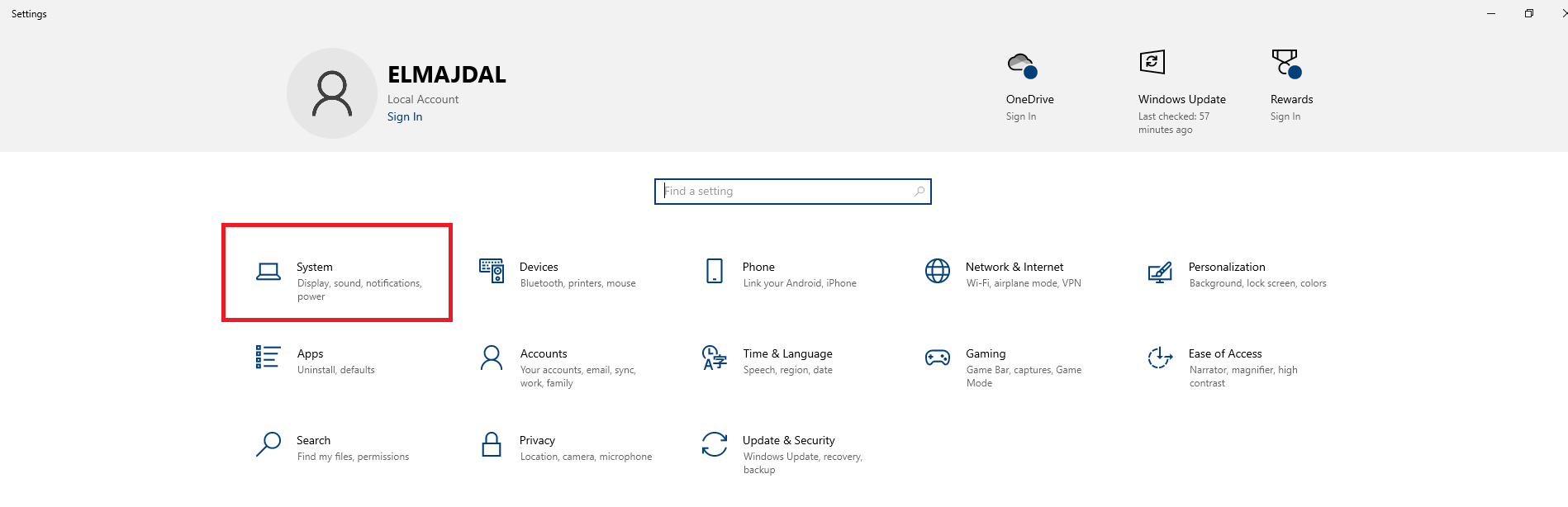Click the Personalization category title

click(1227, 267)
